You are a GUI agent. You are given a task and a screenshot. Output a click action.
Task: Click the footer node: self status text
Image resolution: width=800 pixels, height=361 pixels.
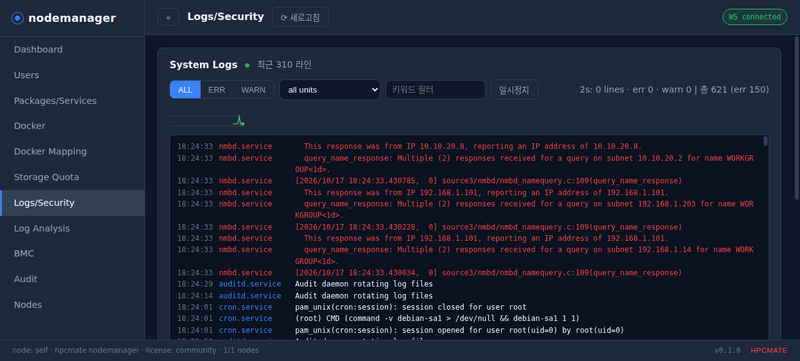pyautogui.click(x=135, y=350)
